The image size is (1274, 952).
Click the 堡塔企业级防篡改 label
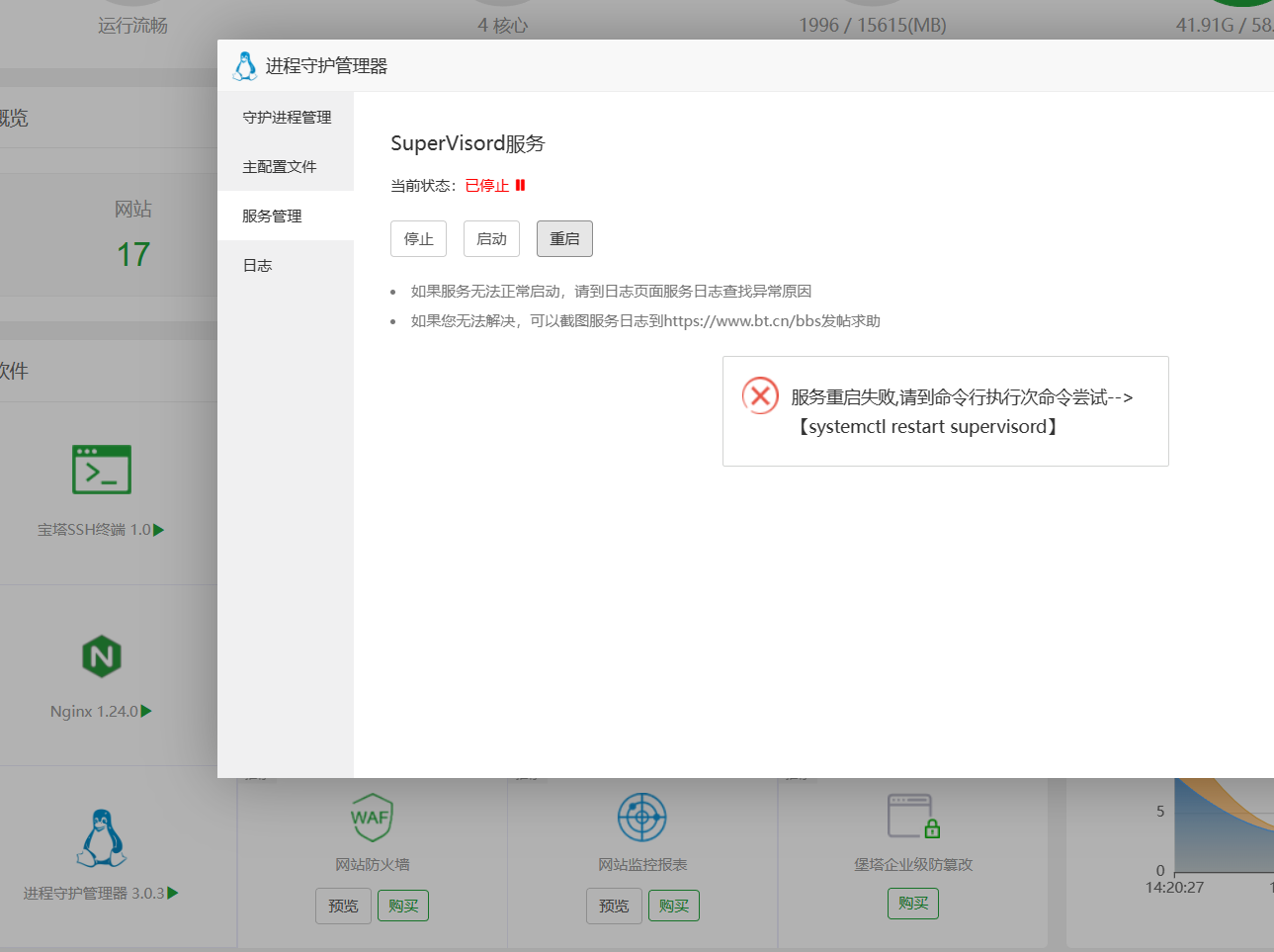pyautogui.click(x=913, y=865)
